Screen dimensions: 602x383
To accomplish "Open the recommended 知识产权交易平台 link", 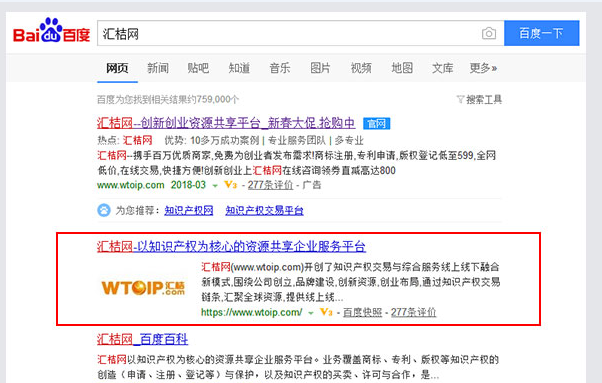I will (264, 210).
